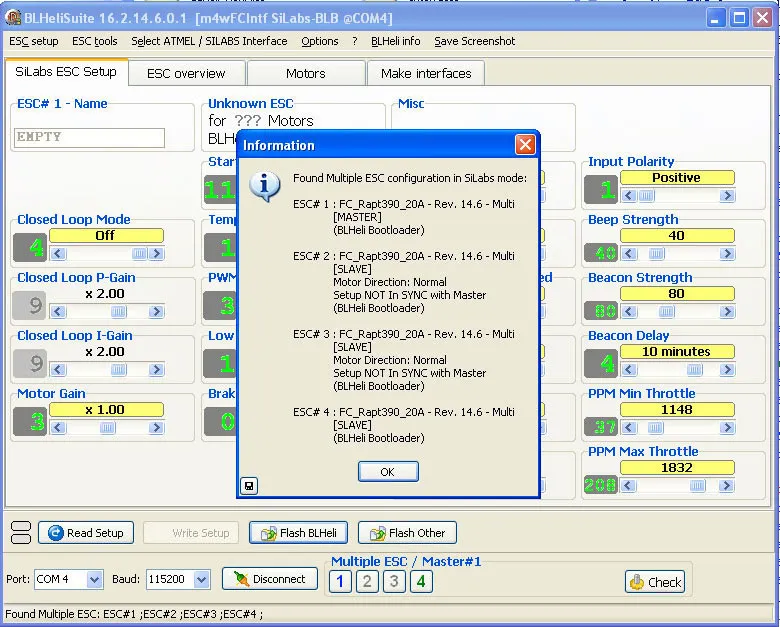This screenshot has width=780, height=627.
Task: Open Select ATMEL / SILABS Interface menu
Action: [209, 41]
